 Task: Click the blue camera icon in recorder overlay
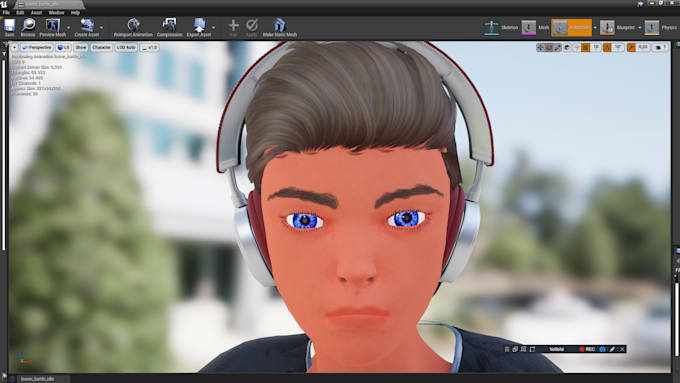pyautogui.click(x=602, y=349)
